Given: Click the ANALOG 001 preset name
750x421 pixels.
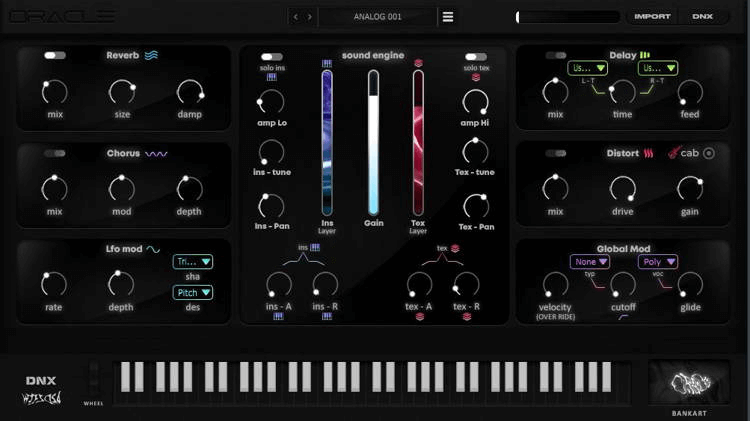Looking at the screenshot, I should (x=377, y=17).
